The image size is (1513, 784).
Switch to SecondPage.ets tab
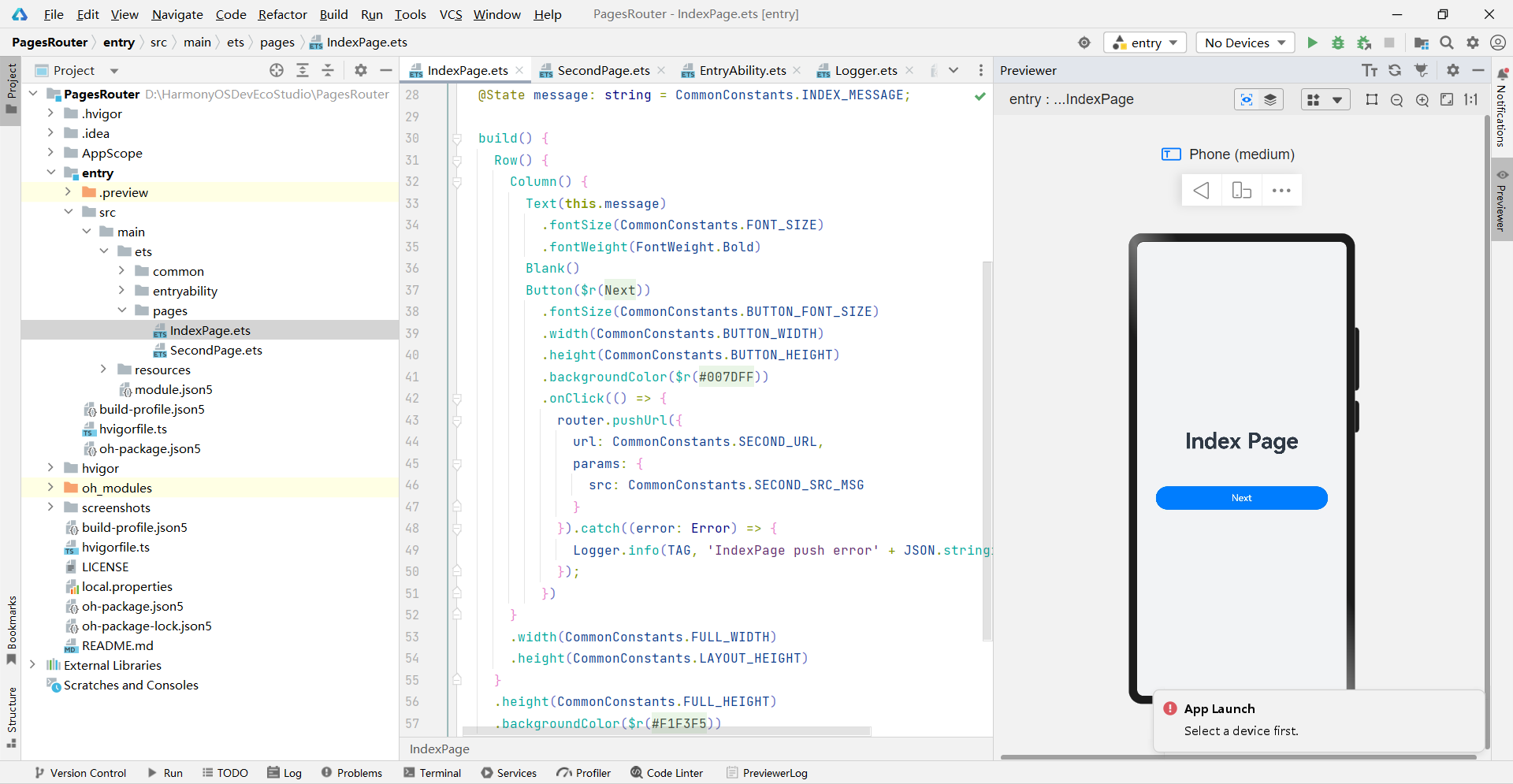604,70
